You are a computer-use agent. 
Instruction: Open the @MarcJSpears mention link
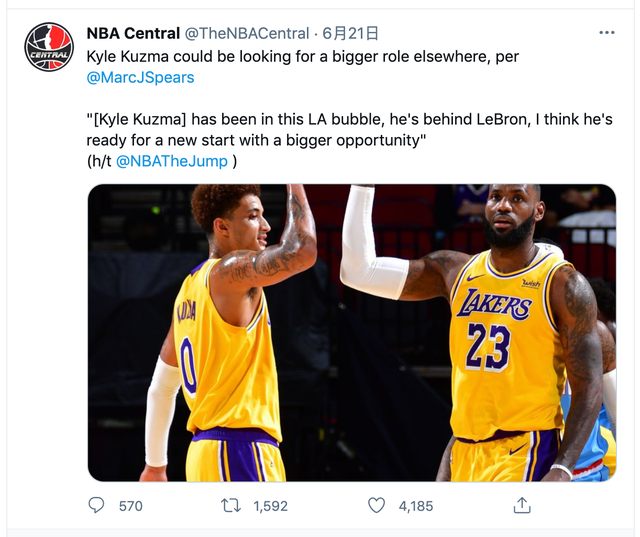[x=141, y=77]
